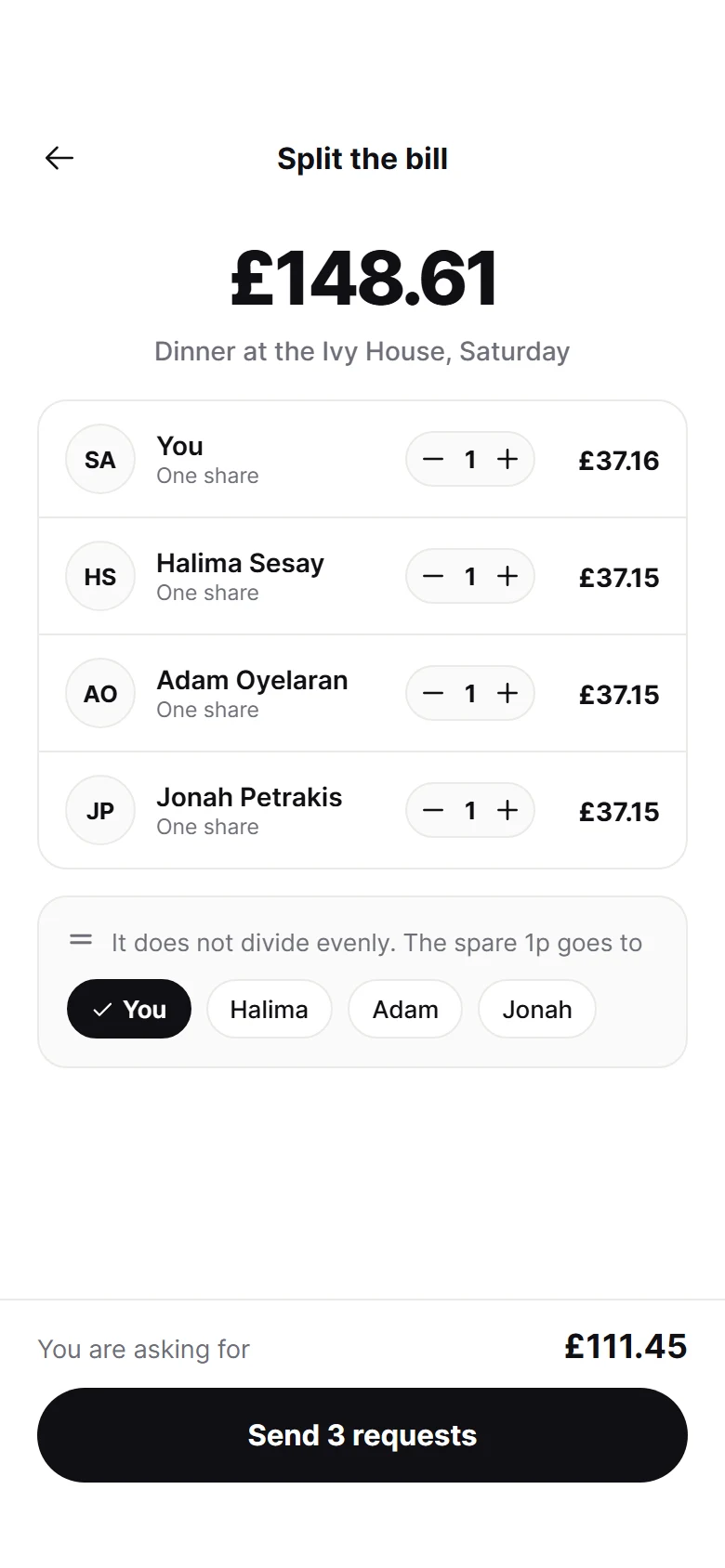The height and width of the screenshot is (1568, 725).
Task: Give the spare 1p to Halima
Action: pyautogui.click(x=270, y=1009)
